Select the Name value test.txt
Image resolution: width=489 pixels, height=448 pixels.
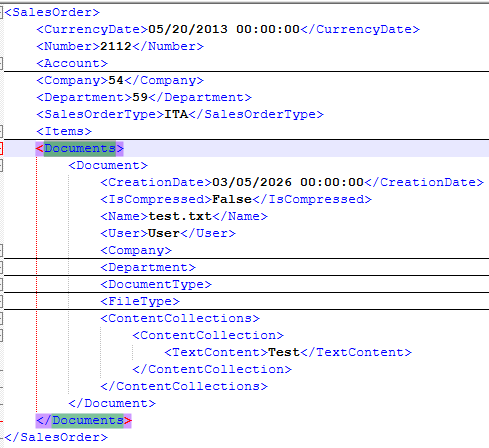click(180, 216)
